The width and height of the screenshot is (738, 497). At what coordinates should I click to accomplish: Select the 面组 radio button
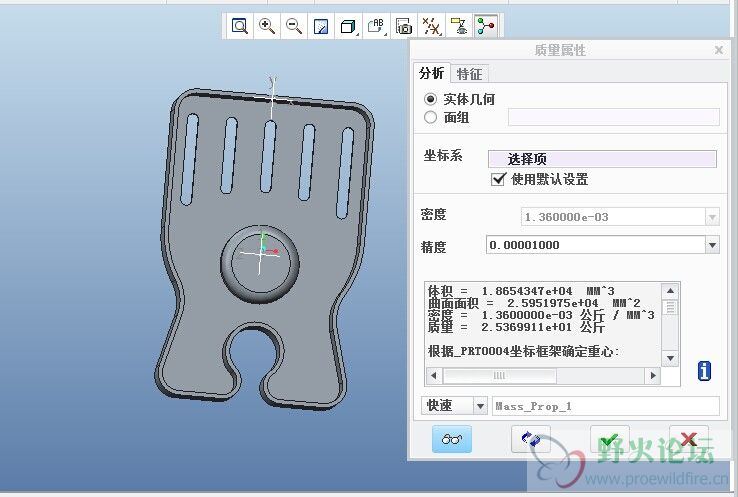tap(430, 117)
